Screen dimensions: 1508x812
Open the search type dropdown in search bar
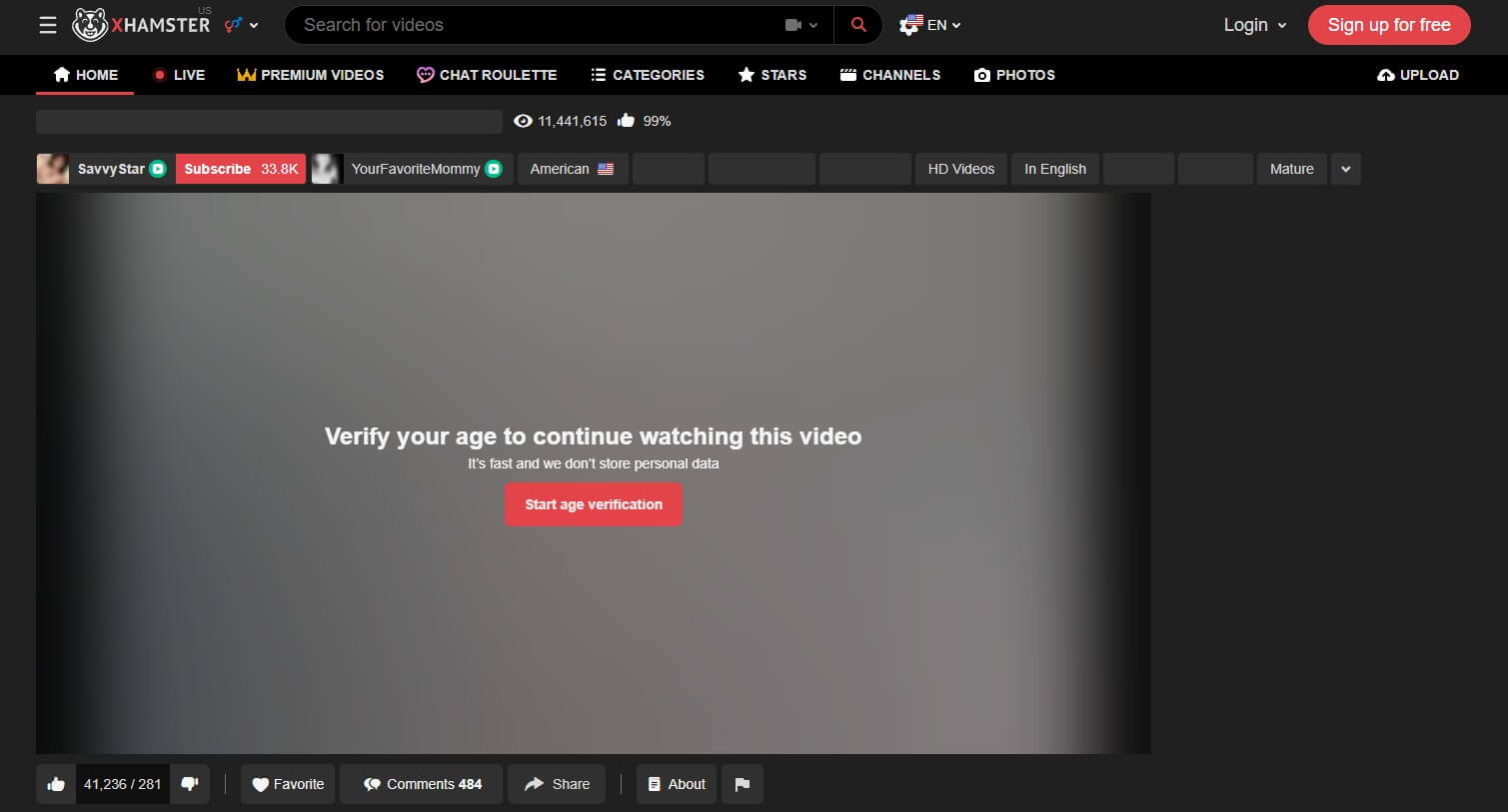click(801, 24)
